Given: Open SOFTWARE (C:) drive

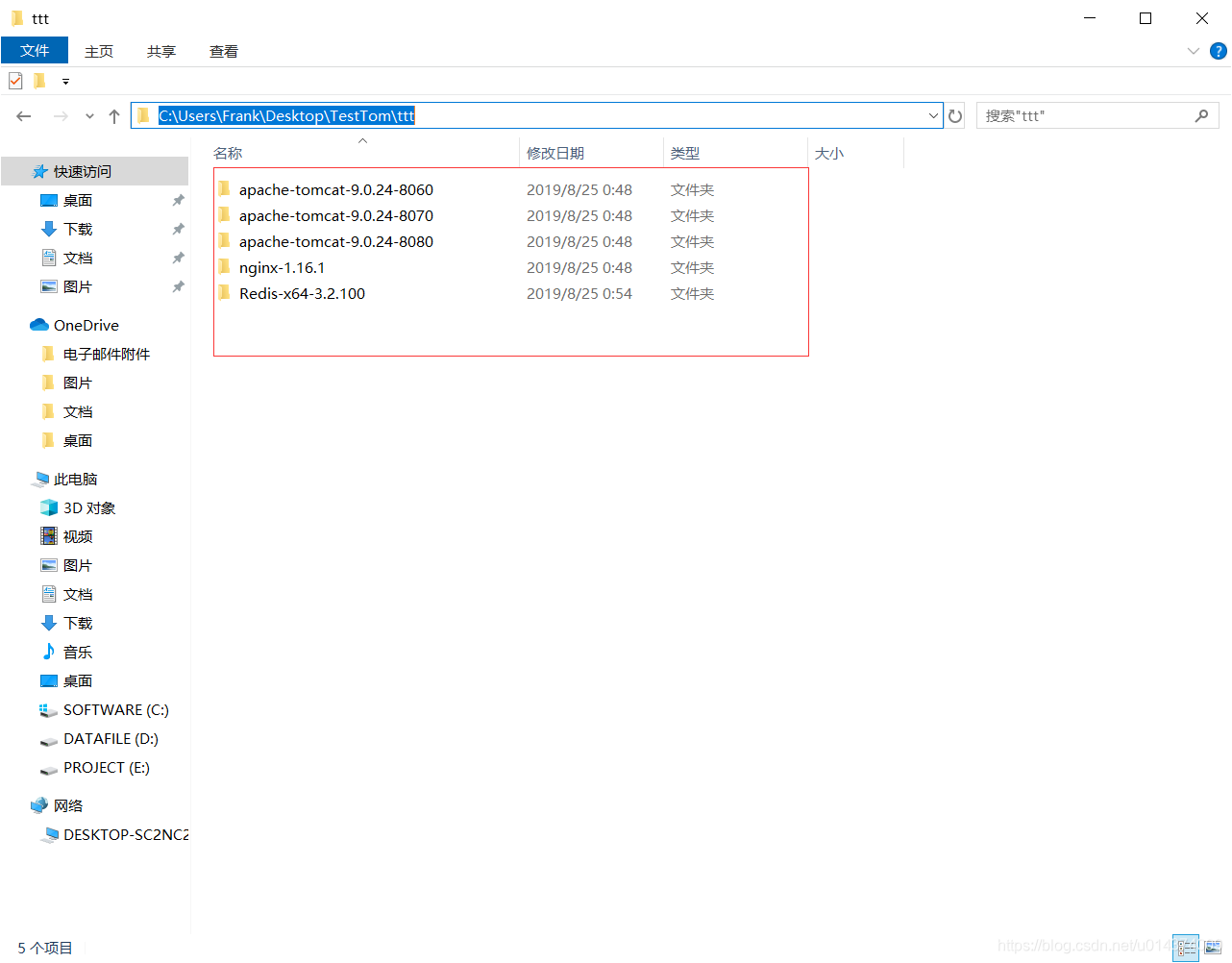Looking at the screenshot, I should click(x=115, y=709).
